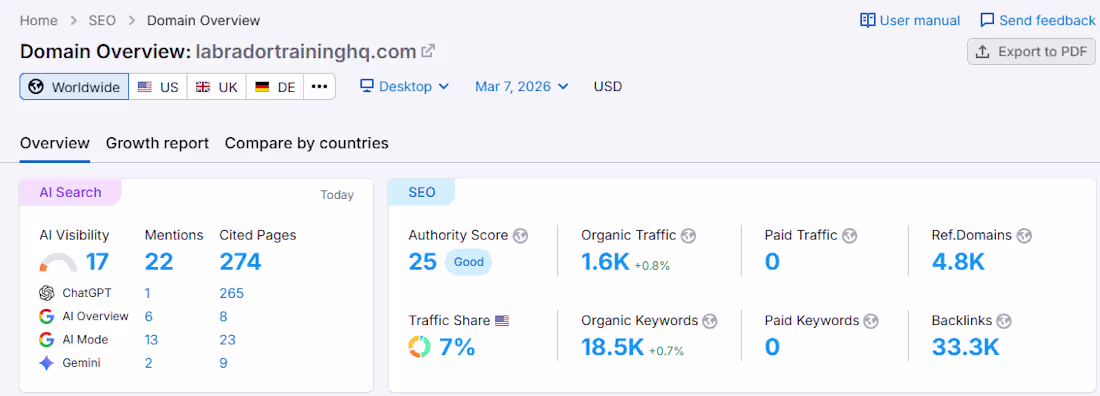Click the SEO section label
This screenshot has width=1100, height=396.
coord(422,192)
